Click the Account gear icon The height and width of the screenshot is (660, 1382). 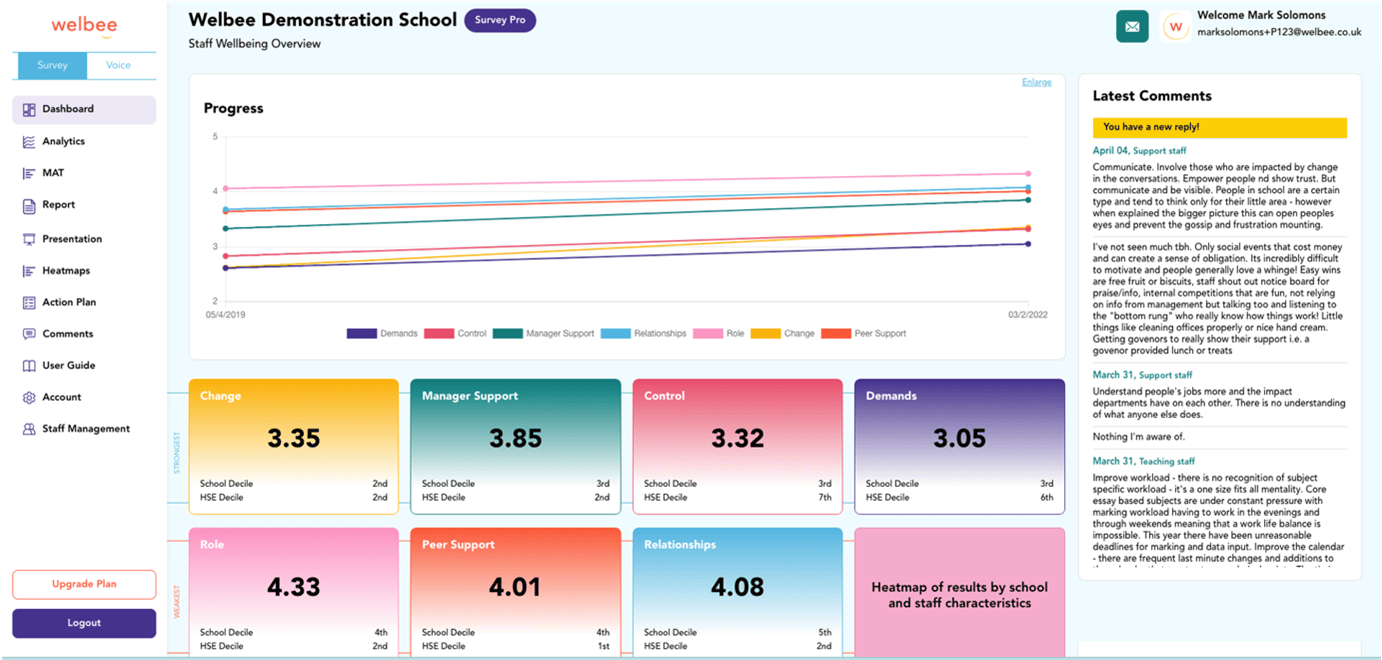click(x=29, y=397)
